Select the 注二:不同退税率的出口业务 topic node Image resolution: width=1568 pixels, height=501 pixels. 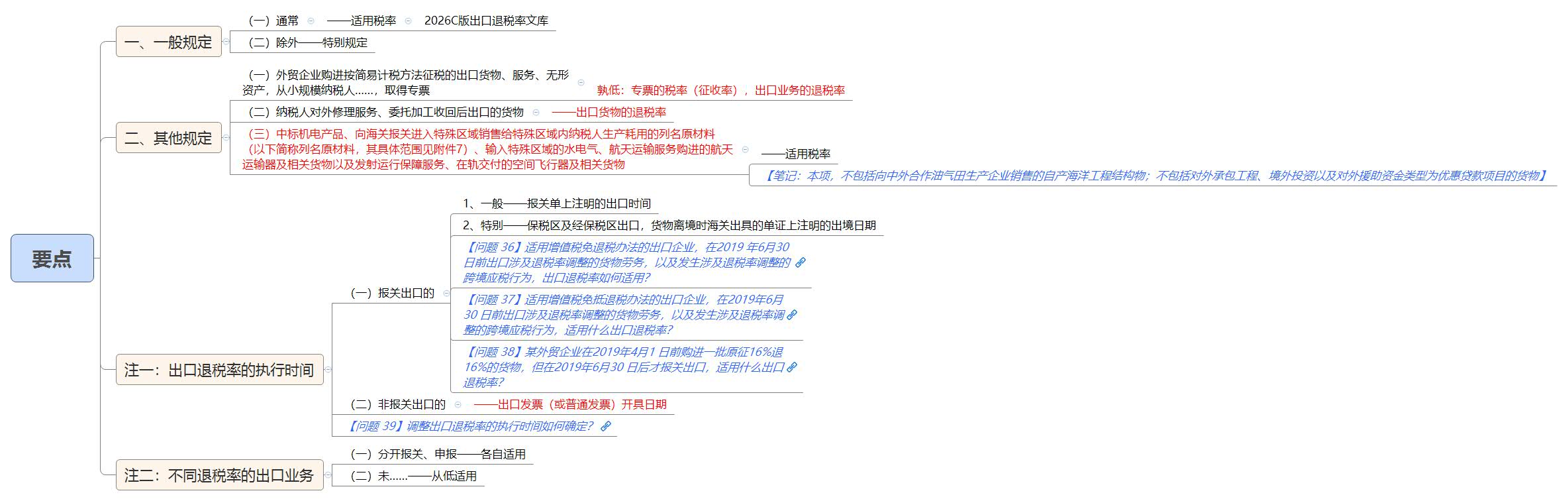tap(220, 475)
